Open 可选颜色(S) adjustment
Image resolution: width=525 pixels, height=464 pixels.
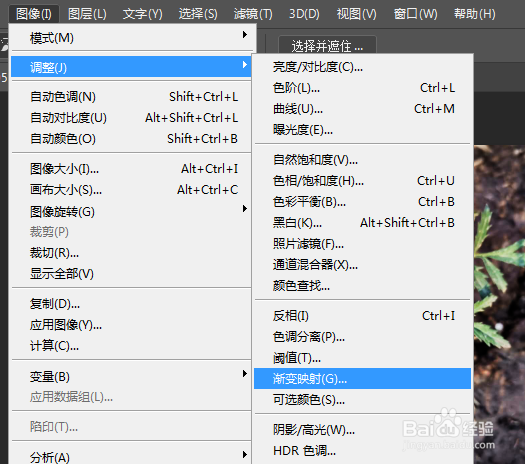362,399
